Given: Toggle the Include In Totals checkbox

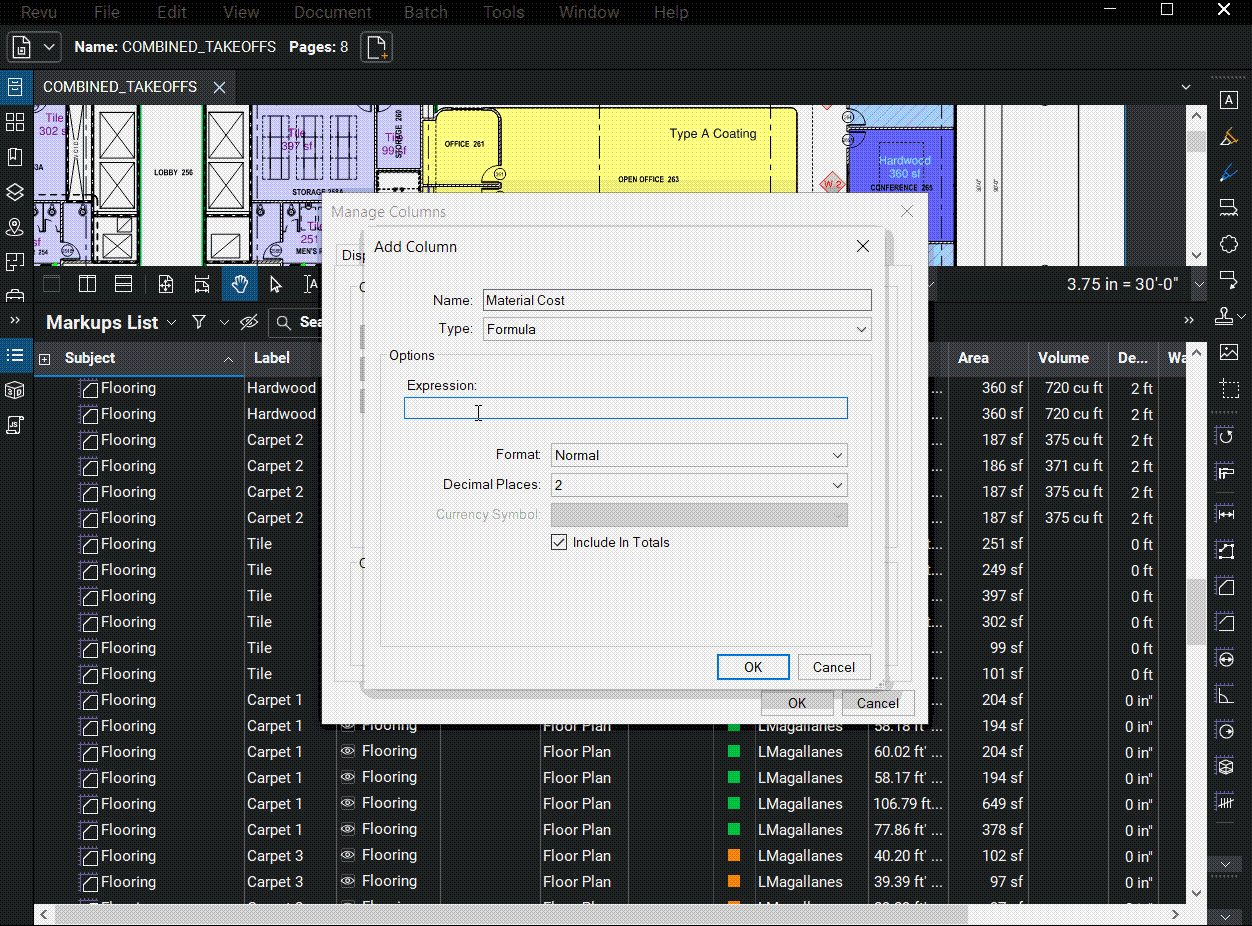Looking at the screenshot, I should (x=559, y=542).
